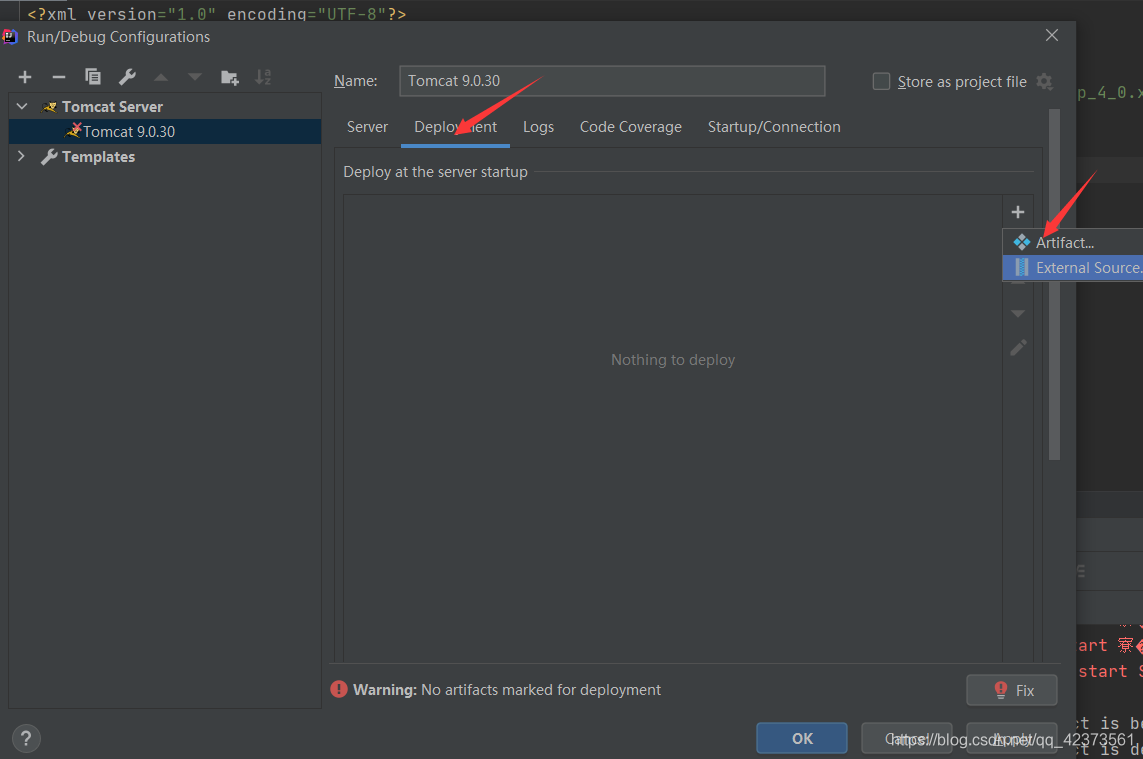Create new configuration folder

coord(230,77)
